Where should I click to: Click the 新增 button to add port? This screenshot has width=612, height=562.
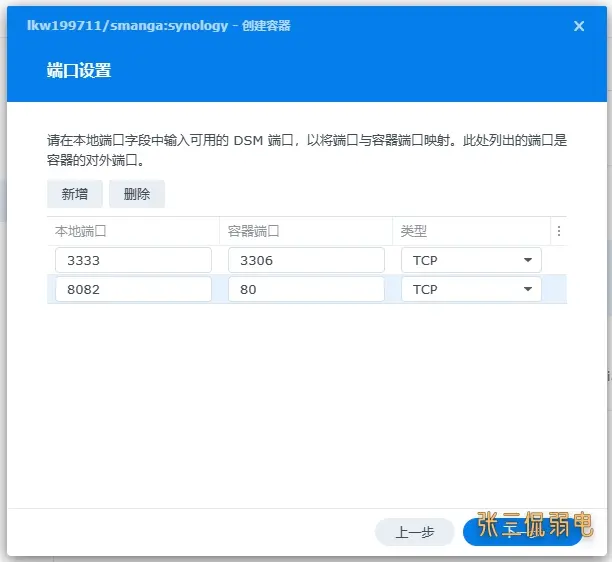point(75,194)
